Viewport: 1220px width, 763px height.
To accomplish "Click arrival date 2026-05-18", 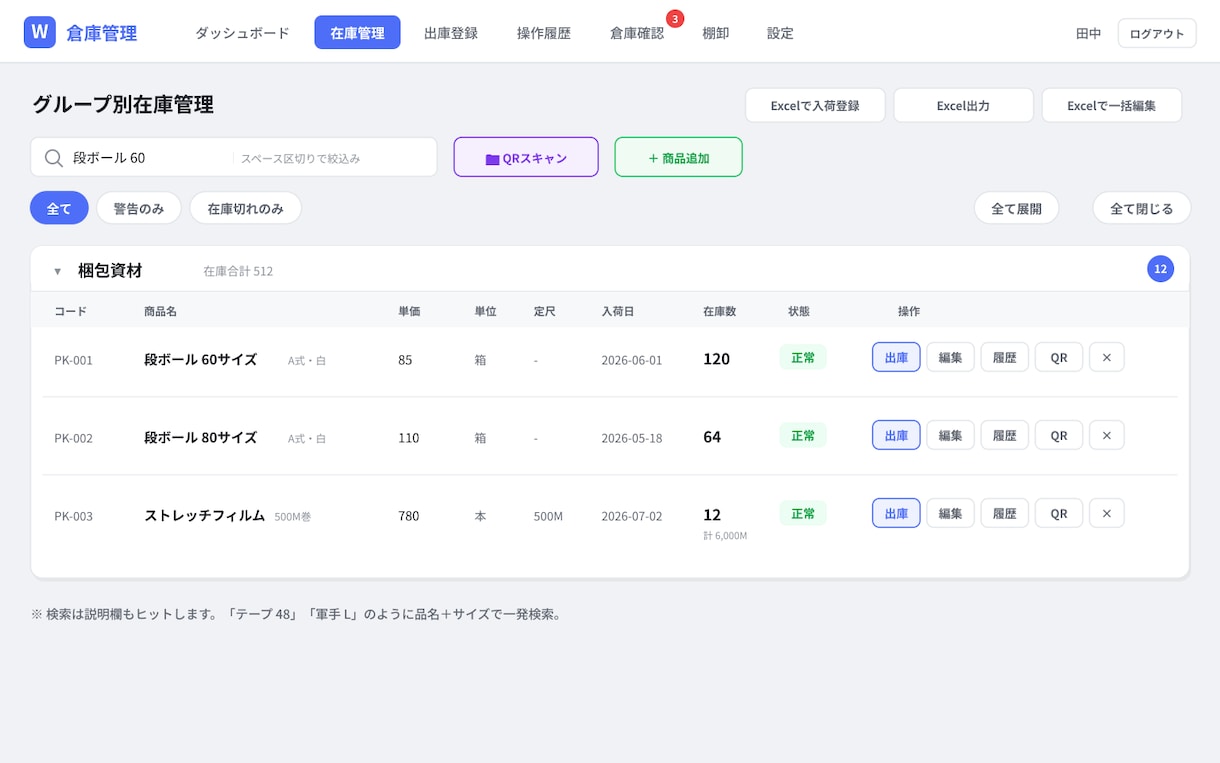I will (x=631, y=438).
